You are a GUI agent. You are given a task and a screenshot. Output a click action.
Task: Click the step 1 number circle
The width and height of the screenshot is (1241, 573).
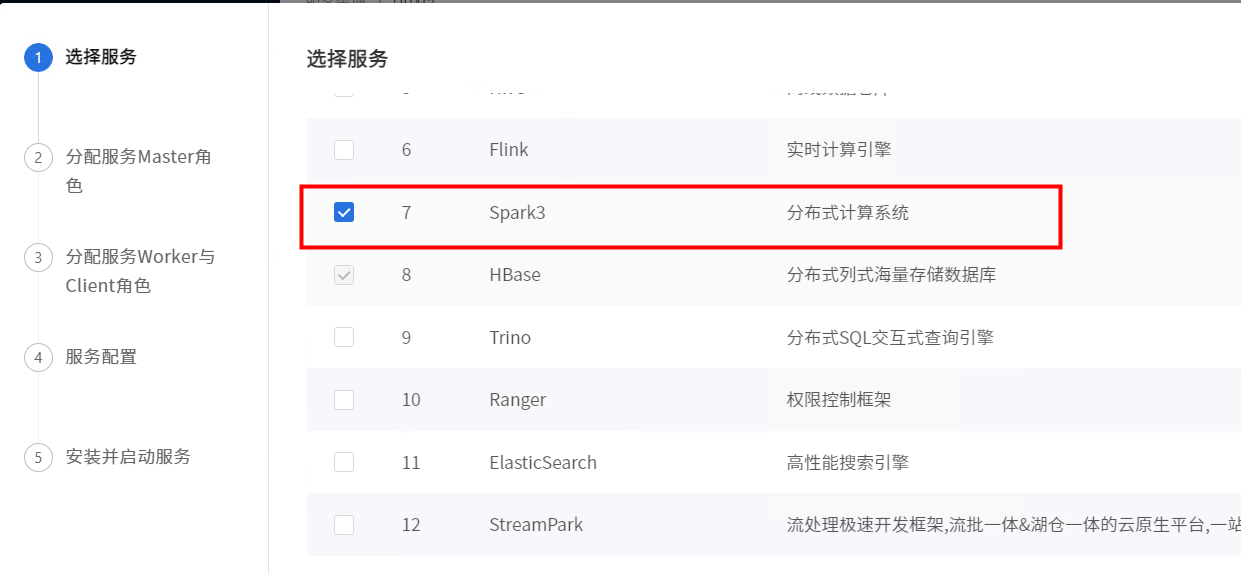38,57
